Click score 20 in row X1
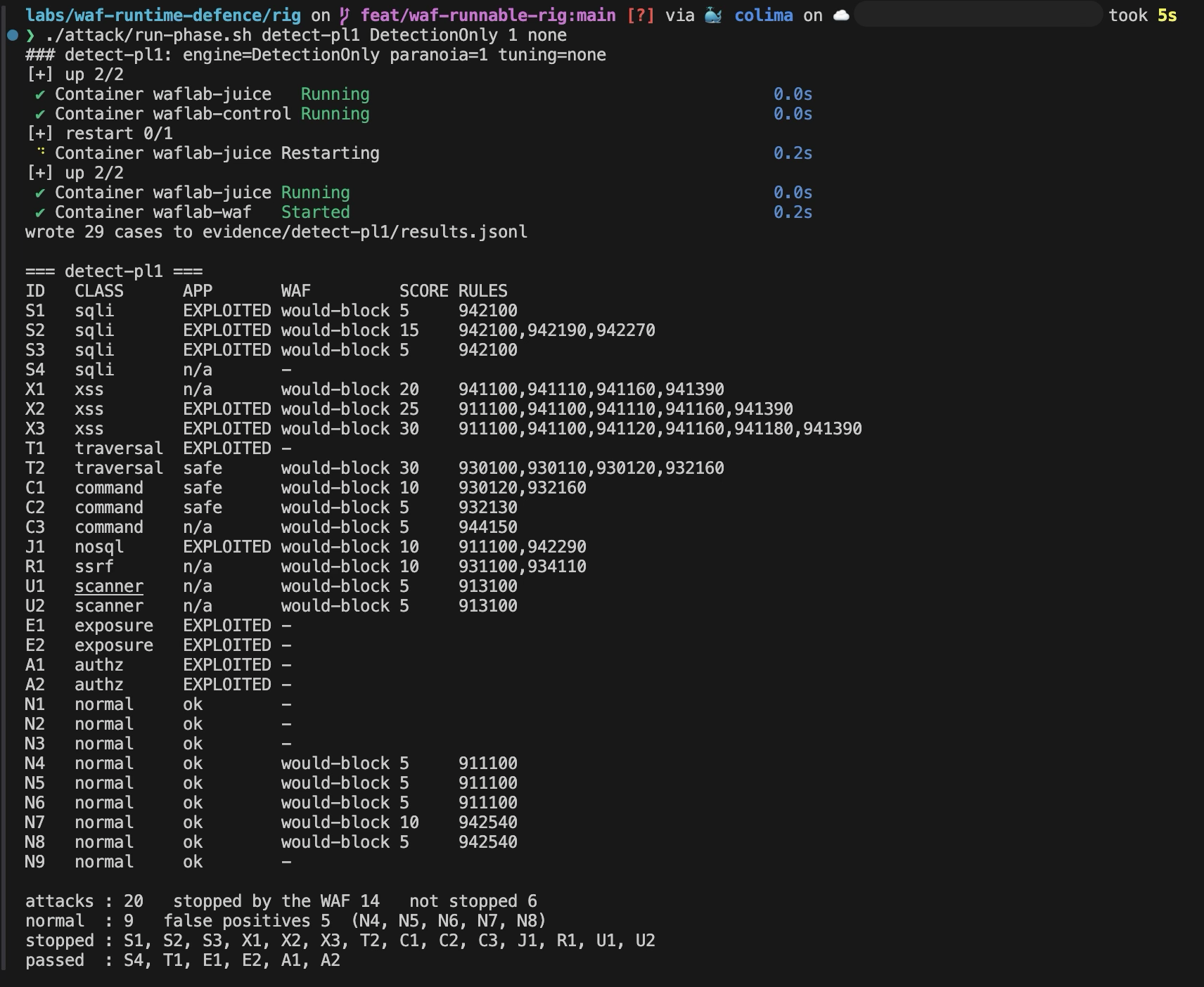 point(409,389)
